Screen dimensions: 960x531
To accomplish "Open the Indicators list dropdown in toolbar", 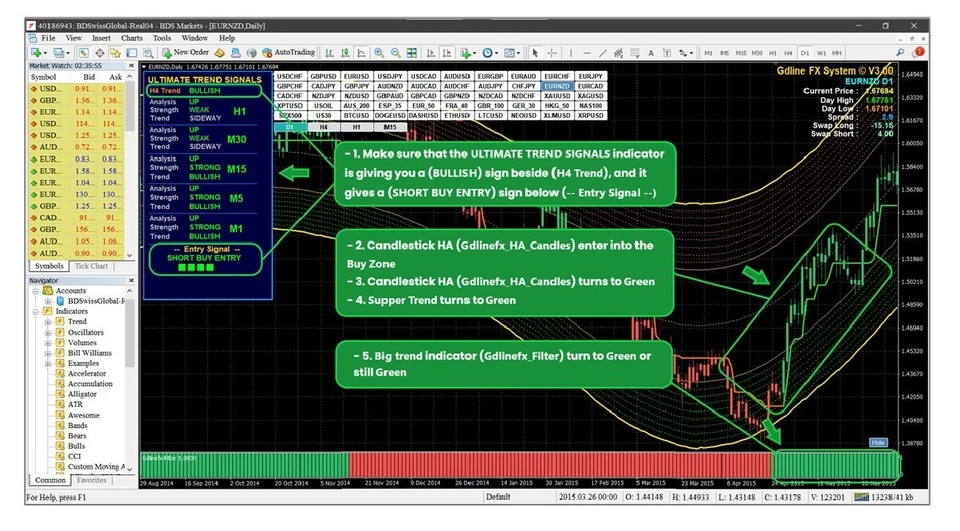I will click(x=474, y=54).
